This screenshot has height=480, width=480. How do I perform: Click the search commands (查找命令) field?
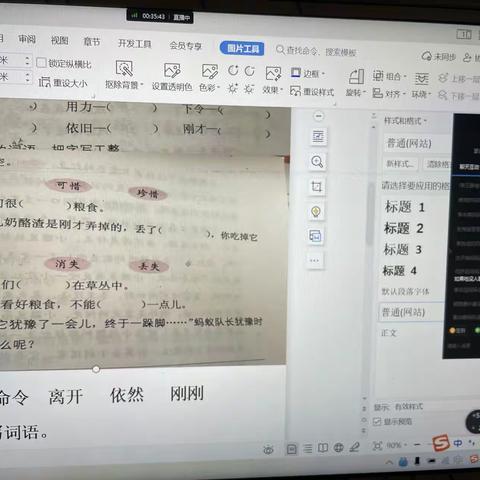click(316, 51)
